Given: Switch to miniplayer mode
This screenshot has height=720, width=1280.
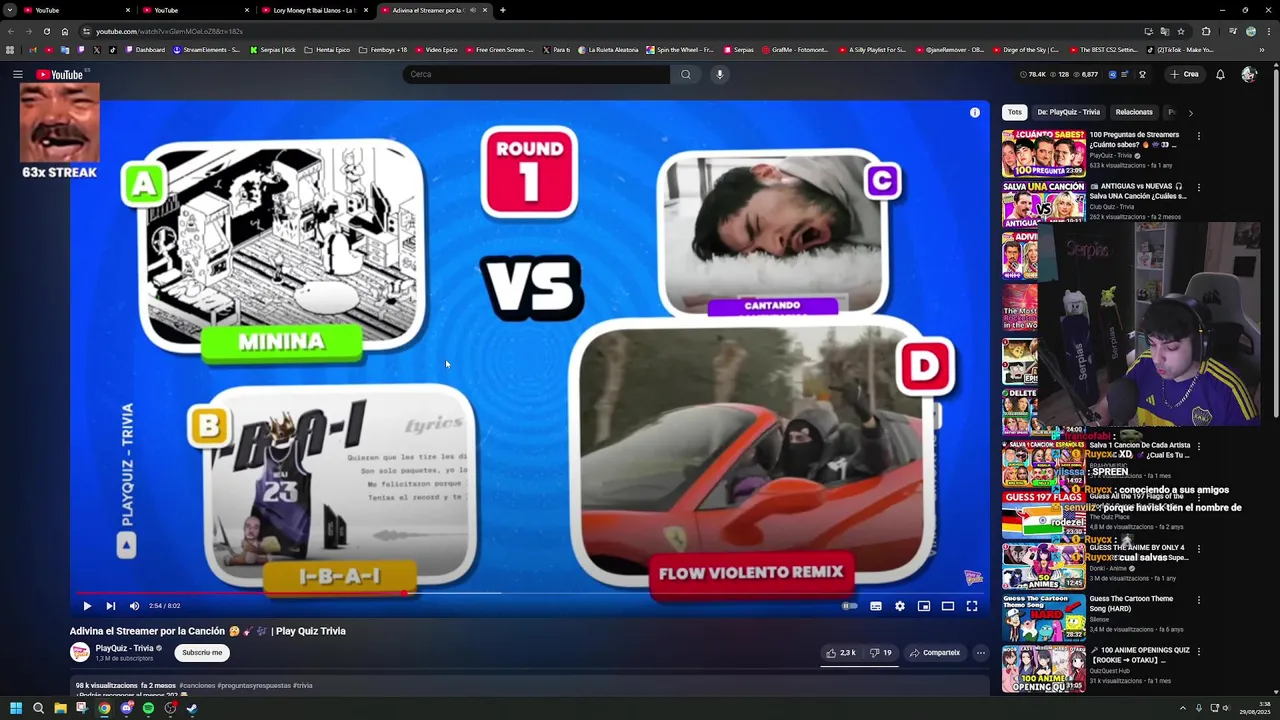Looking at the screenshot, I should click(x=924, y=606).
